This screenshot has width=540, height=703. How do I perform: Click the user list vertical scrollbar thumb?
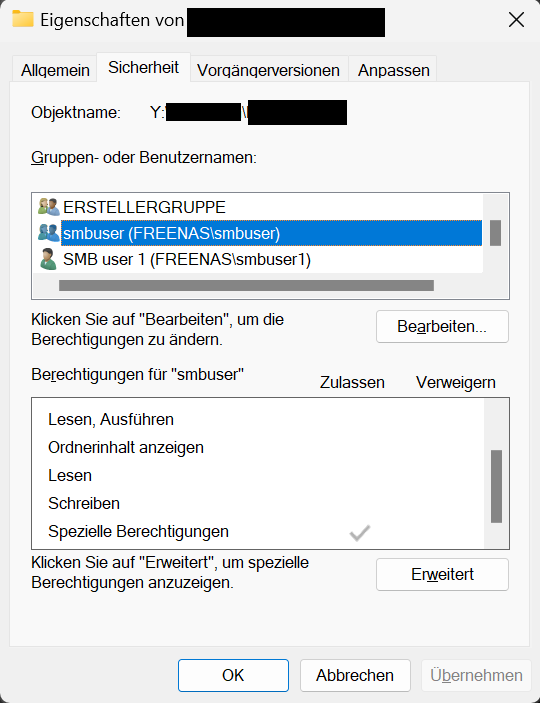[x=495, y=233]
